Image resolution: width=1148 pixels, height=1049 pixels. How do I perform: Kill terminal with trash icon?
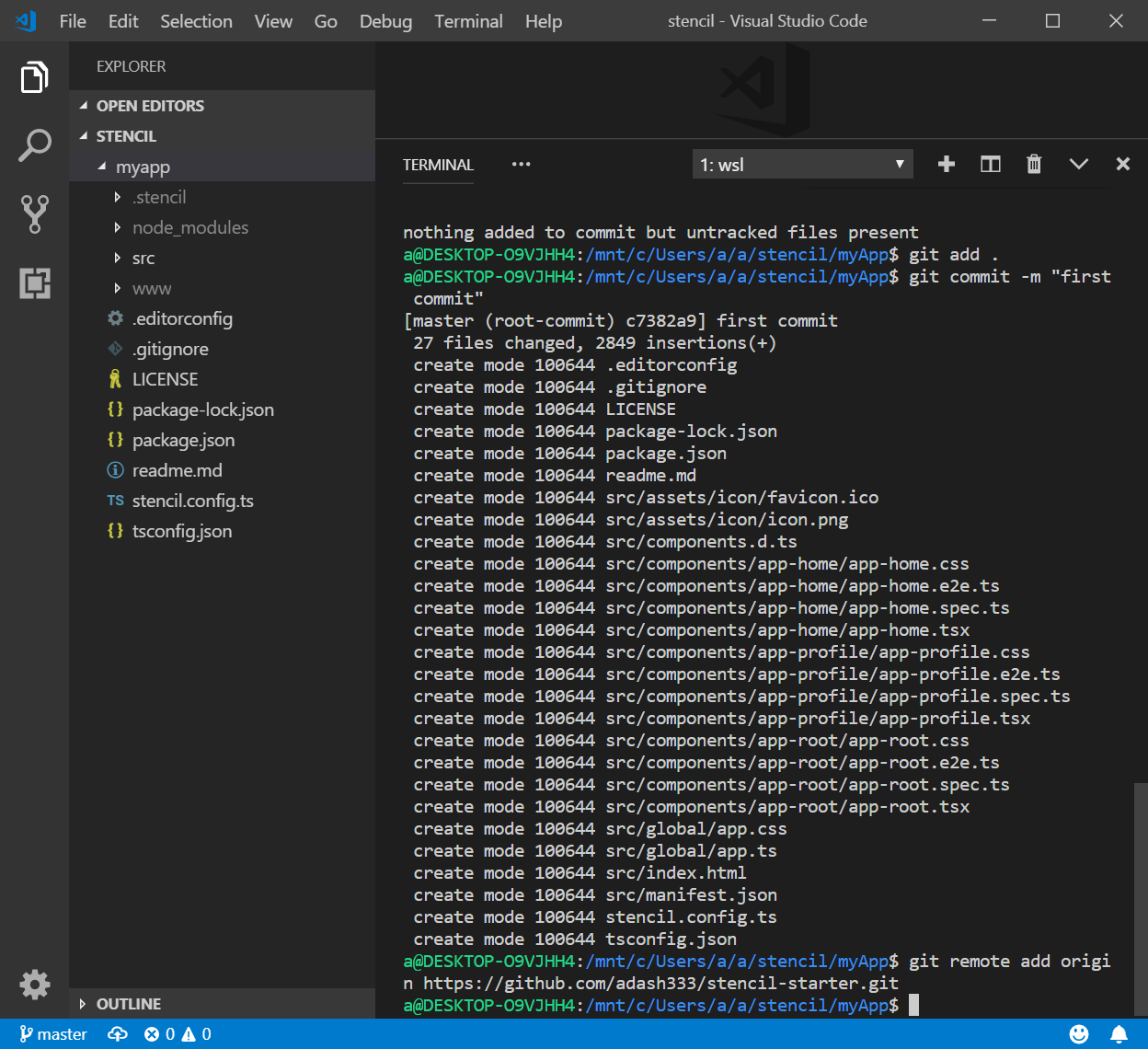coord(1034,165)
